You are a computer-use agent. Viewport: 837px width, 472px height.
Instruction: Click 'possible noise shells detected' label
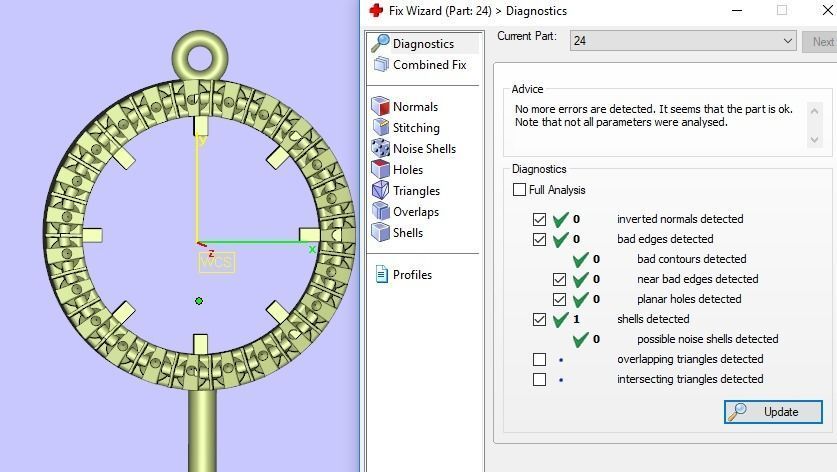pos(707,339)
